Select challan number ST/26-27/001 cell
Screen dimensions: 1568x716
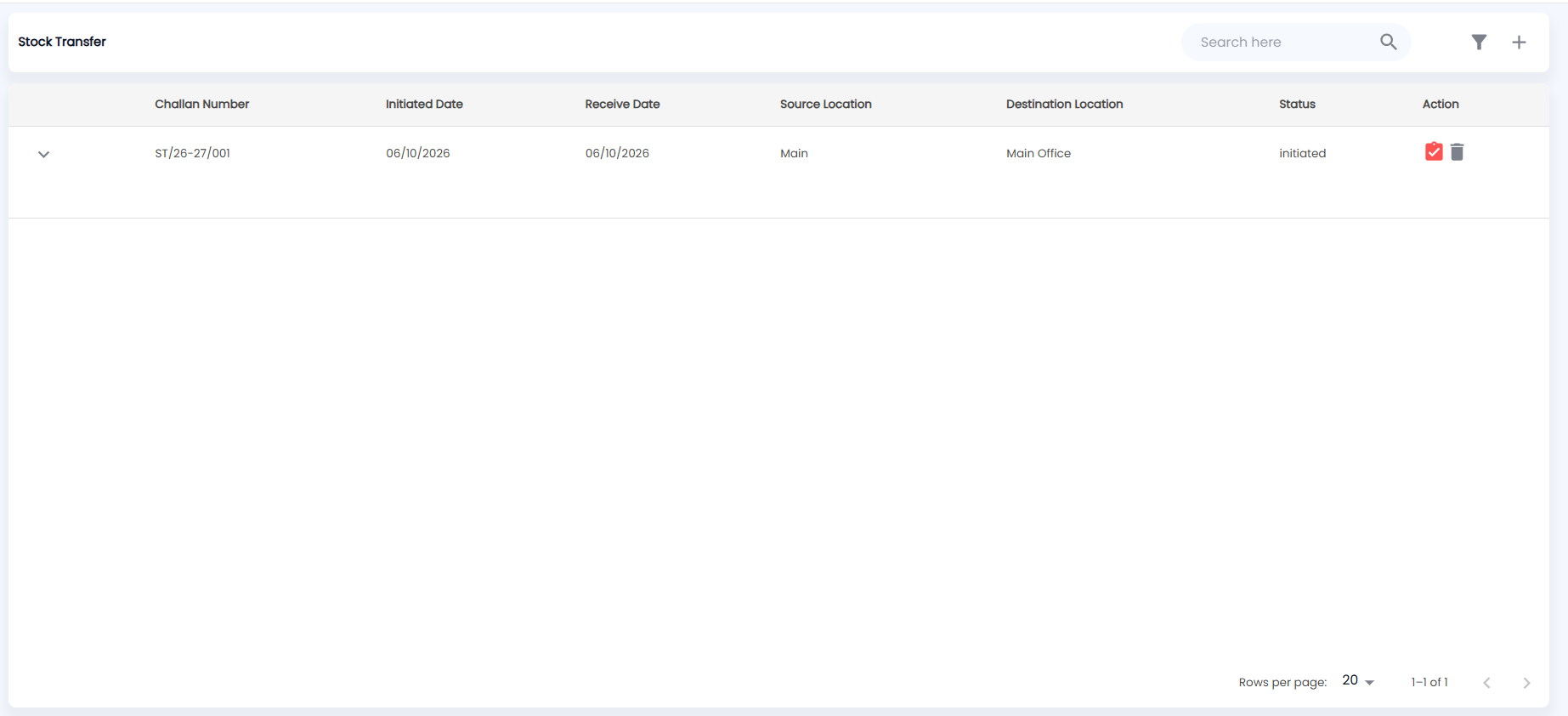[192, 153]
